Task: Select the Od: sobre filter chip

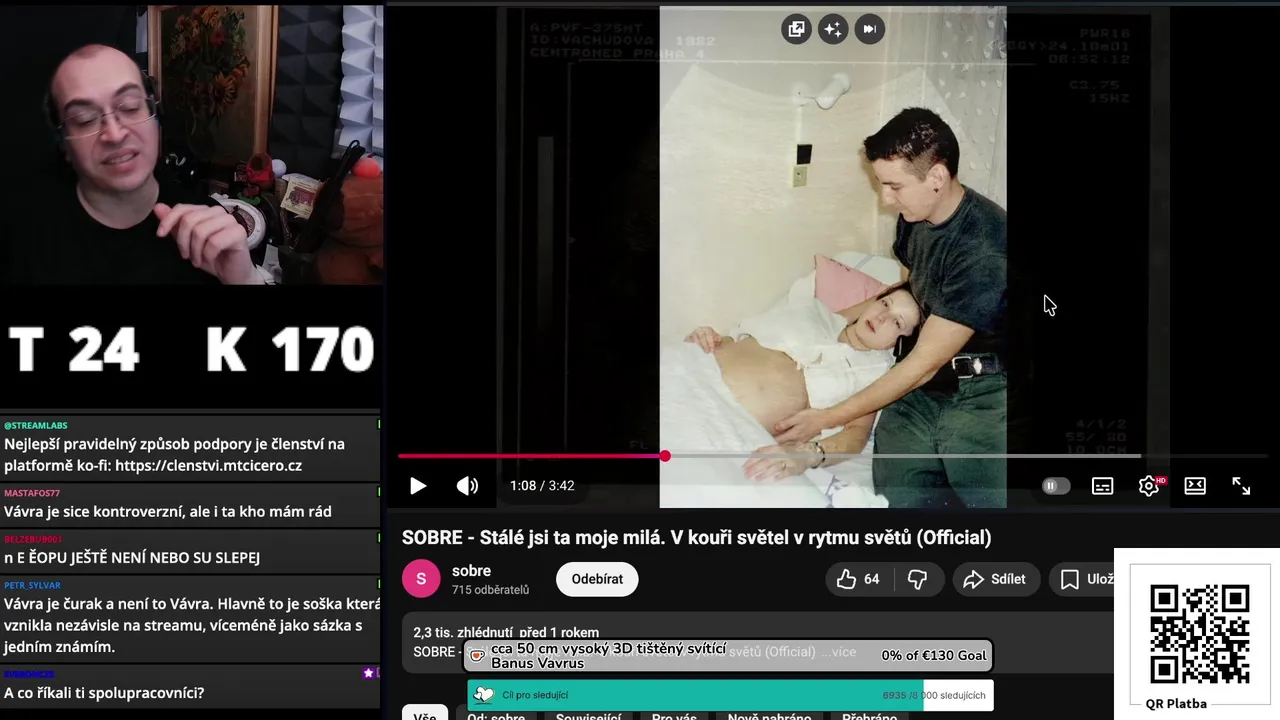Action: (x=496, y=716)
